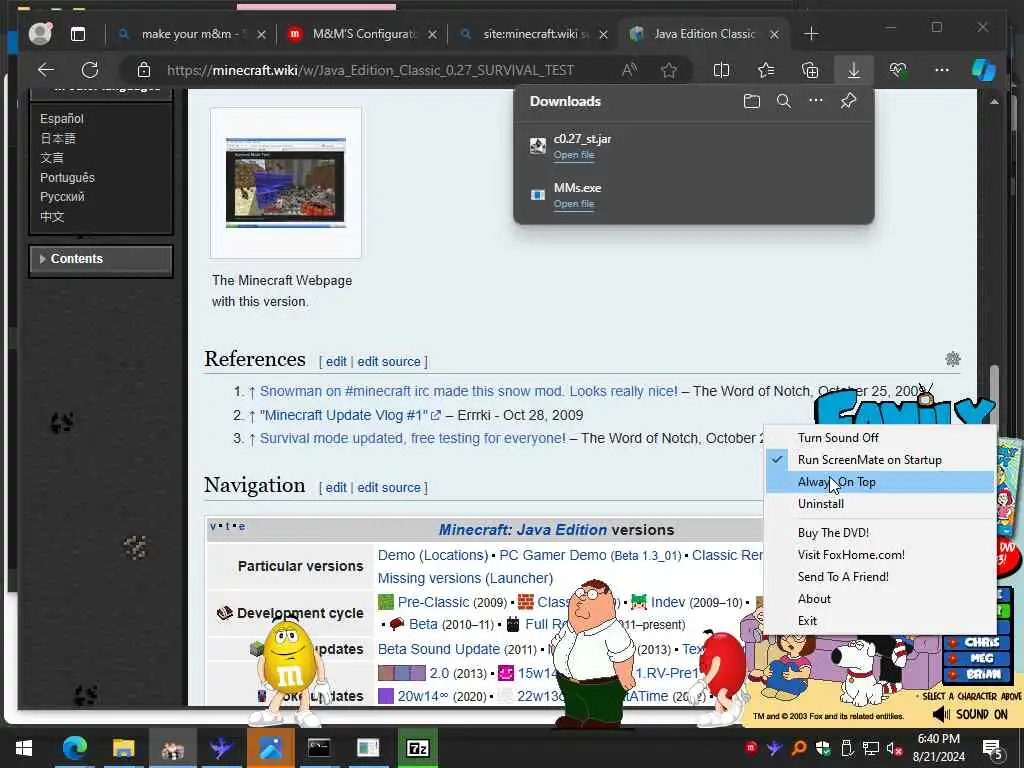Screen dimensions: 1024x768
Task: Close the 'make your m&m' tab
Action: point(261,34)
